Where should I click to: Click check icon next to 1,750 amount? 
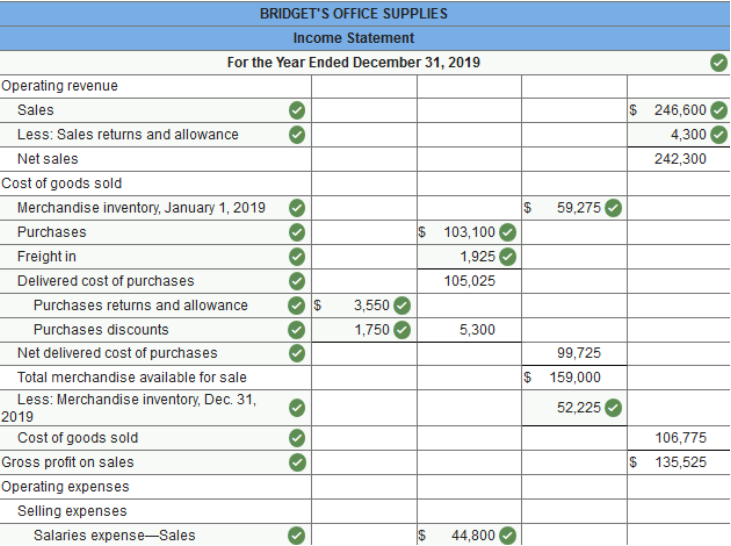pyautogui.click(x=402, y=330)
